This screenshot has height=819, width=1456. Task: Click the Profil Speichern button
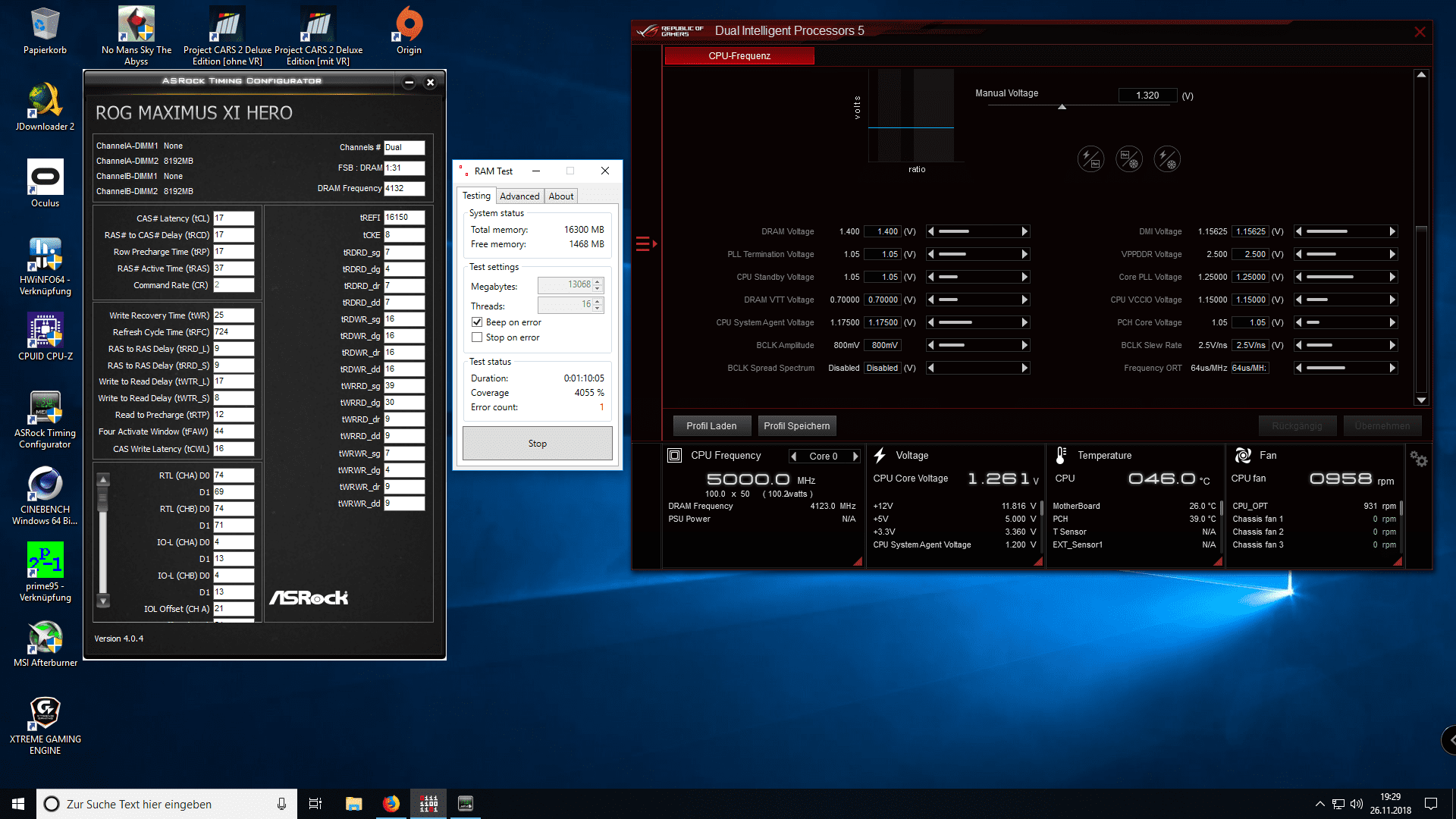797,426
